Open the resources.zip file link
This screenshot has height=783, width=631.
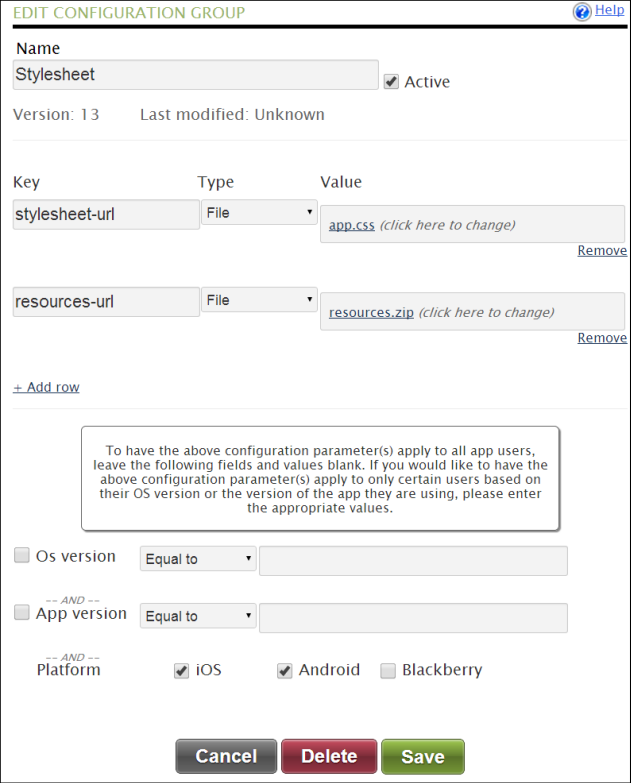coord(371,313)
